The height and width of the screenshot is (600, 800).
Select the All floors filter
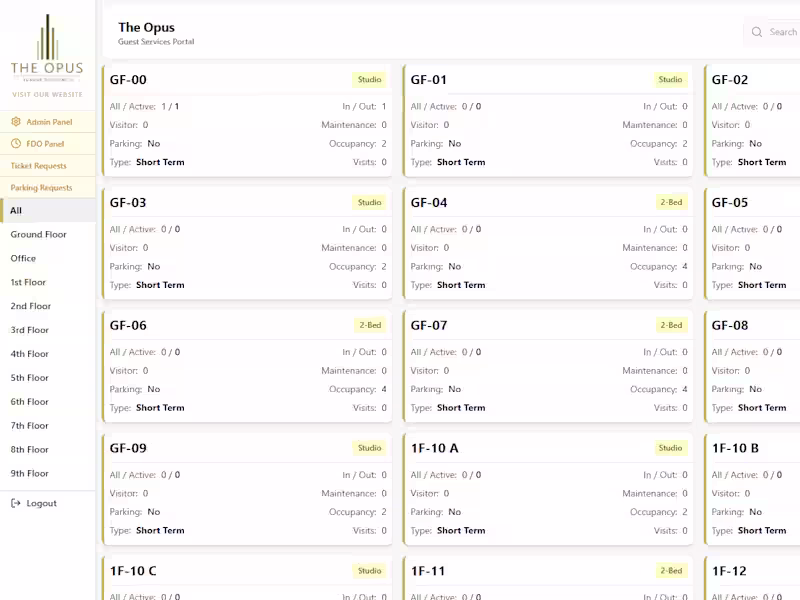coord(47,210)
